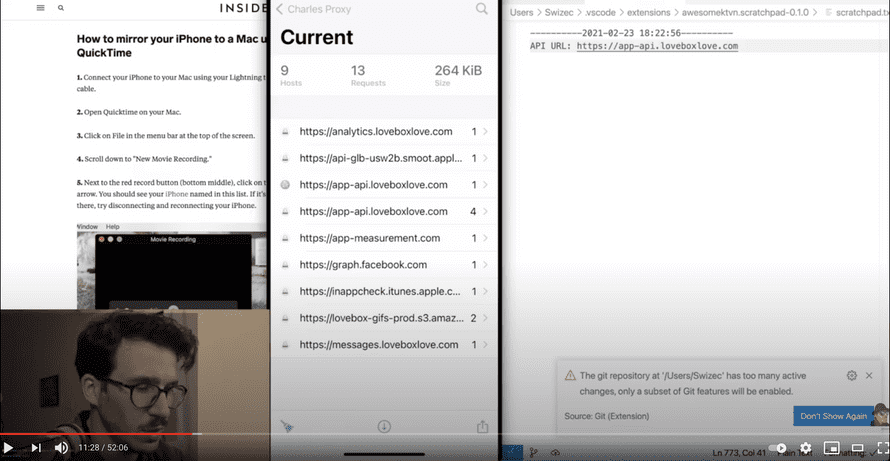Click VS Code source control branch icon
The height and width of the screenshot is (461, 890).
tap(534, 452)
